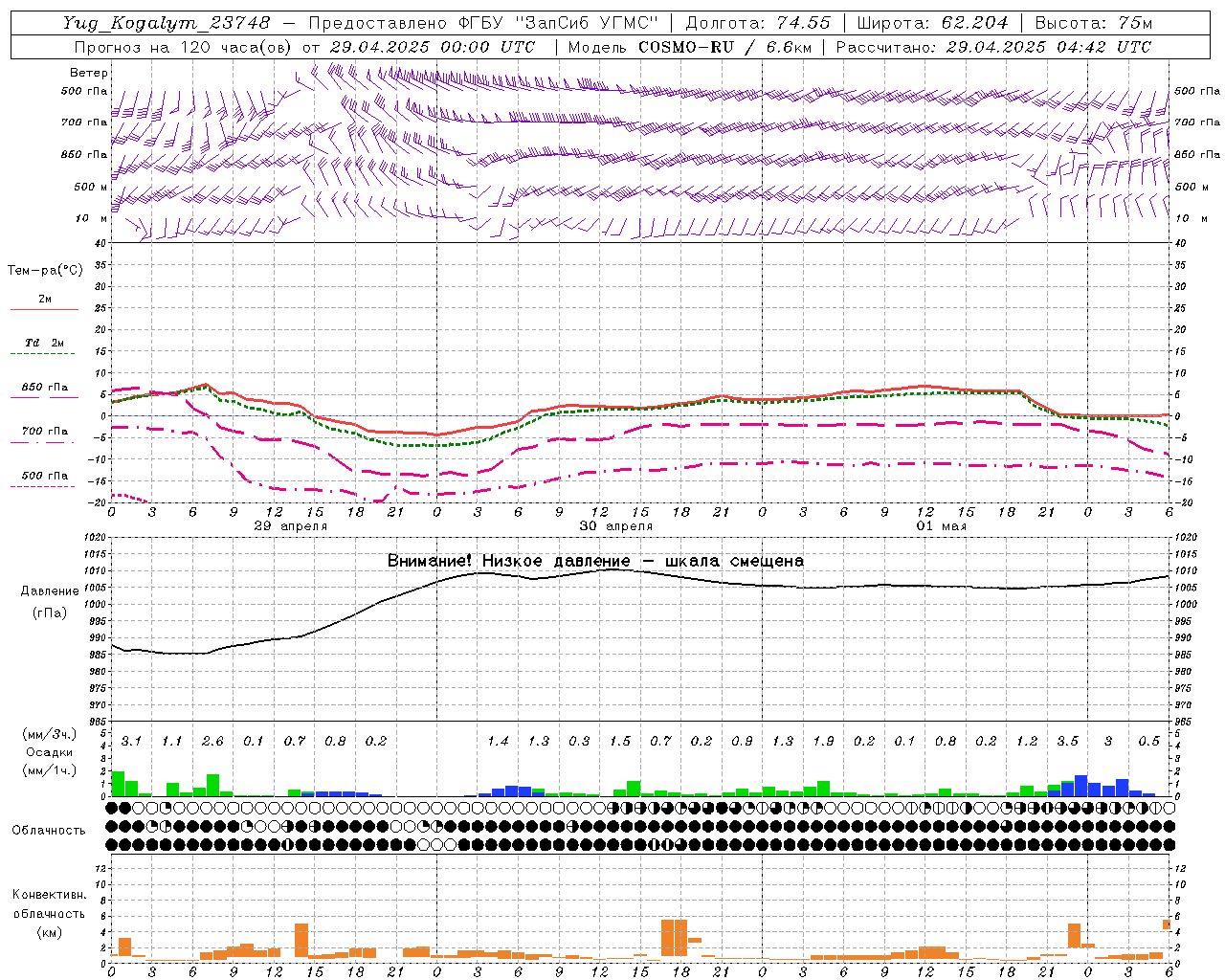This screenshot has width=1225, height=980.
Task: Click the 'Тем-ра(°C)' temperature panel label
Action: 45,270
